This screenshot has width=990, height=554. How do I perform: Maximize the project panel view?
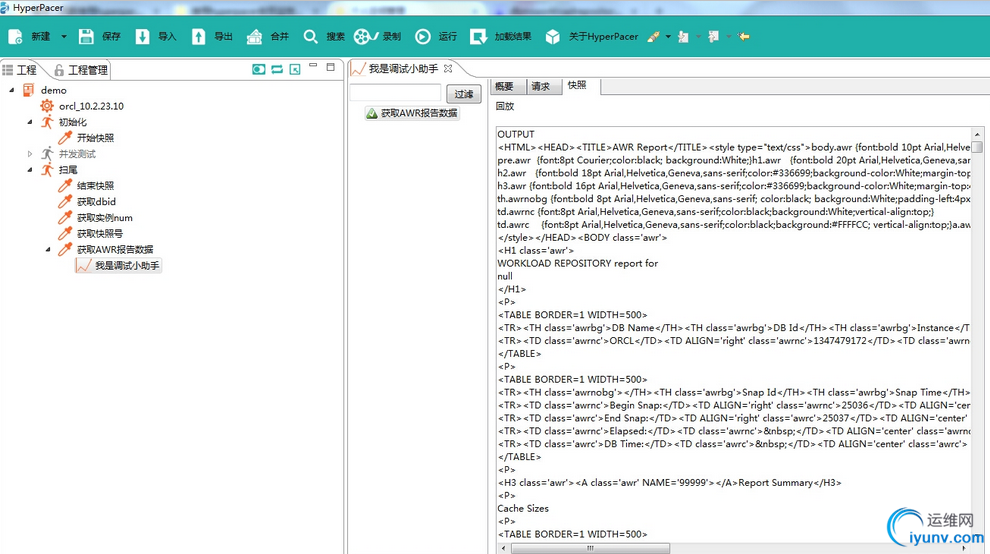coord(330,67)
